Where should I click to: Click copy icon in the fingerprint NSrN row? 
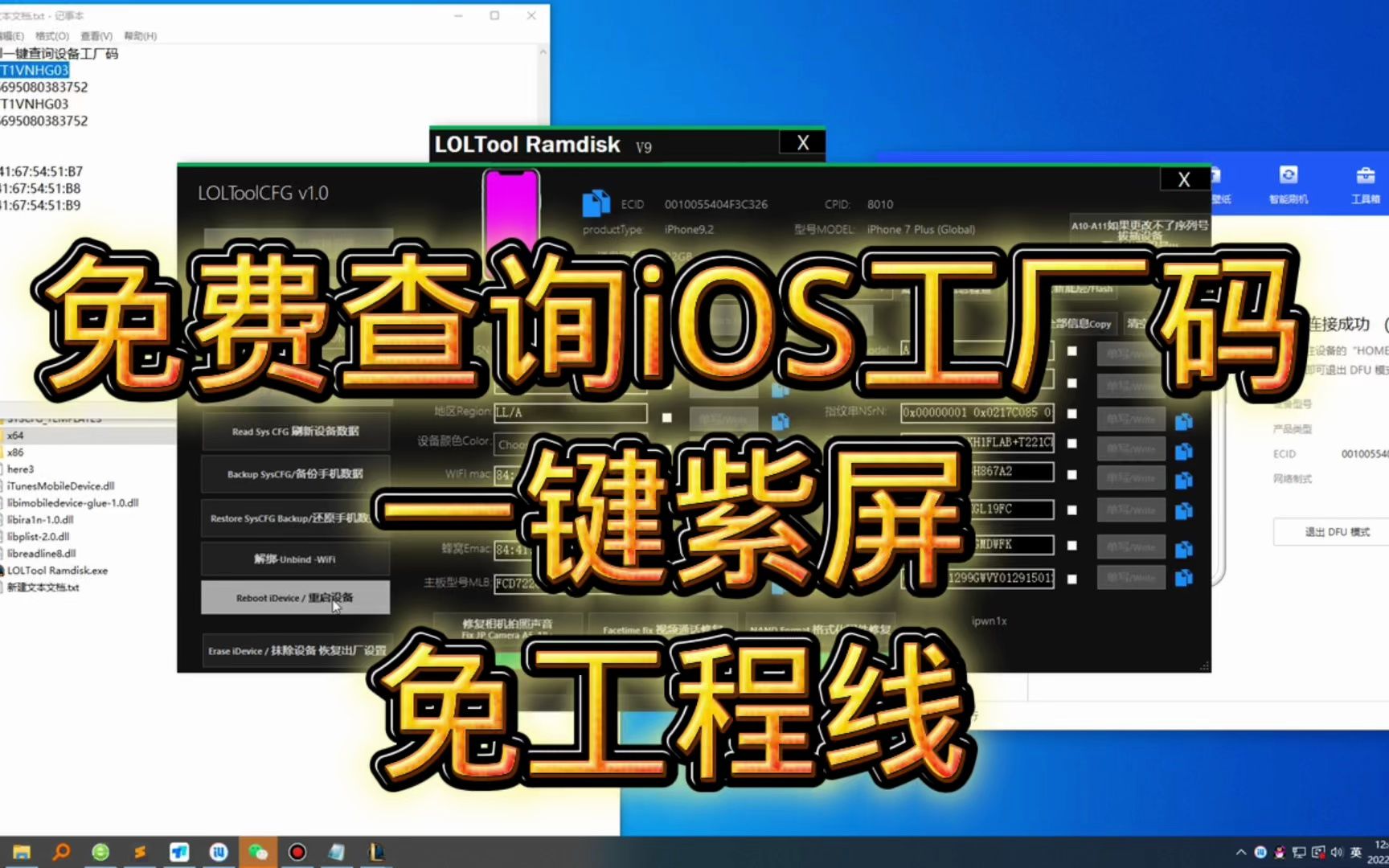point(1183,421)
